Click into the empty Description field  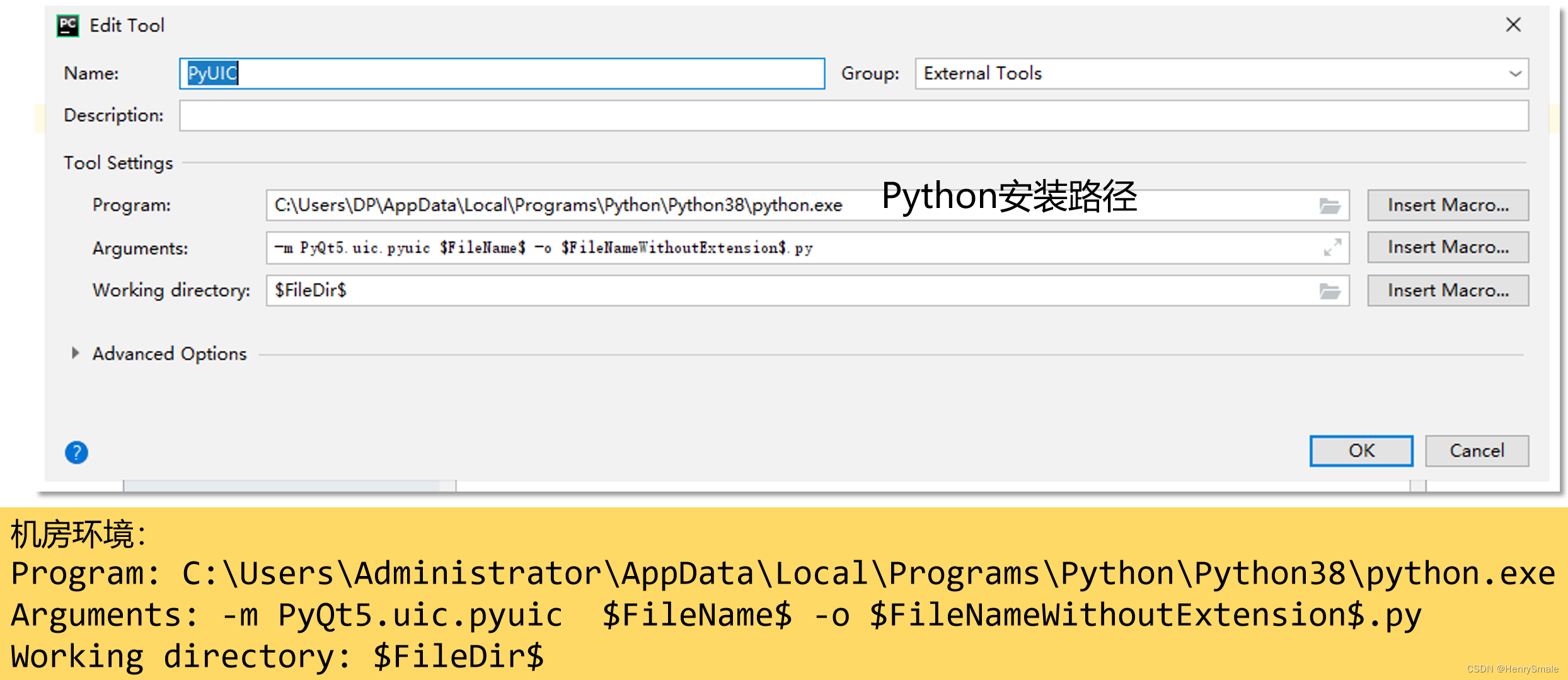(854, 116)
